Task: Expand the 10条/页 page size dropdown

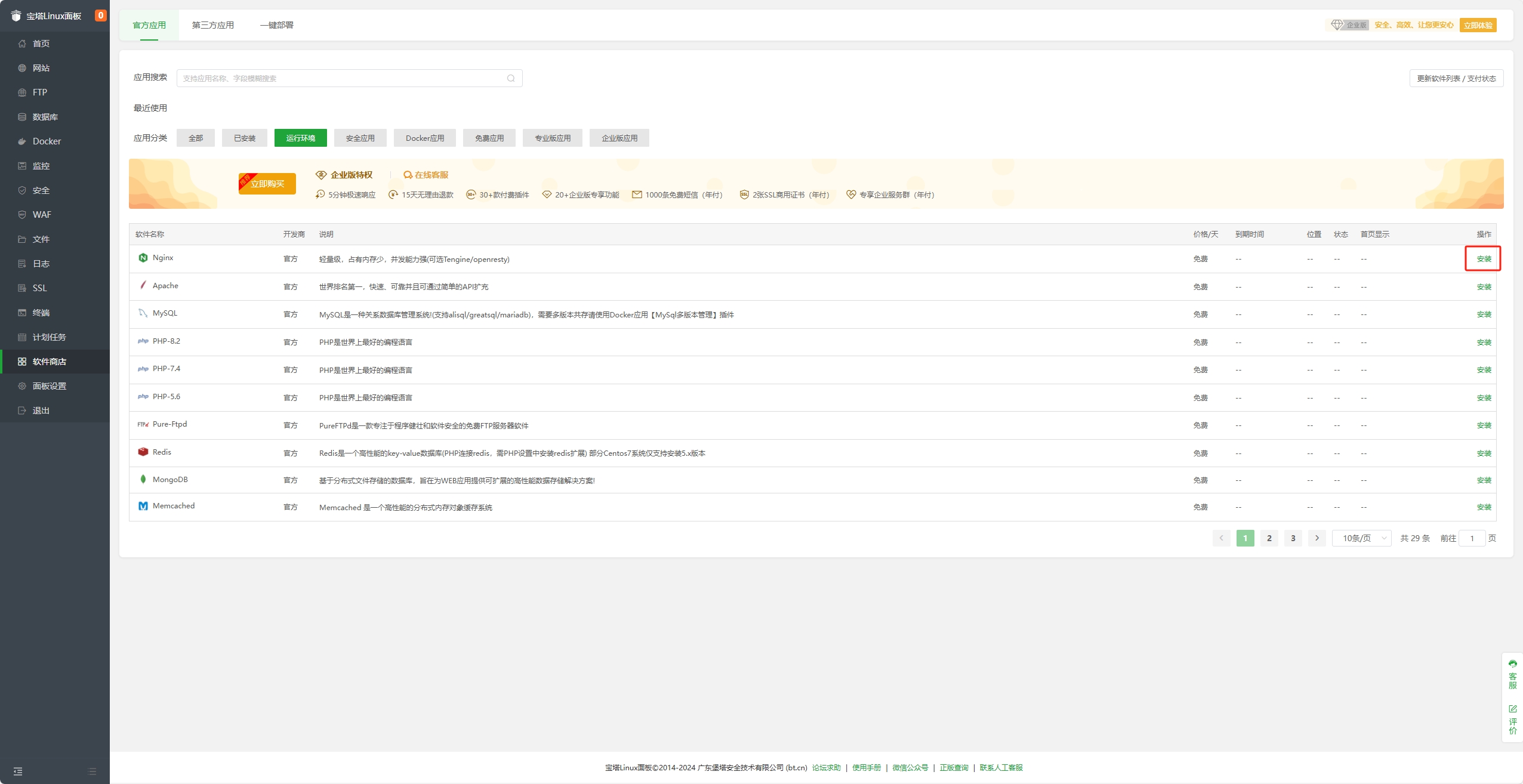Action: [x=1362, y=538]
